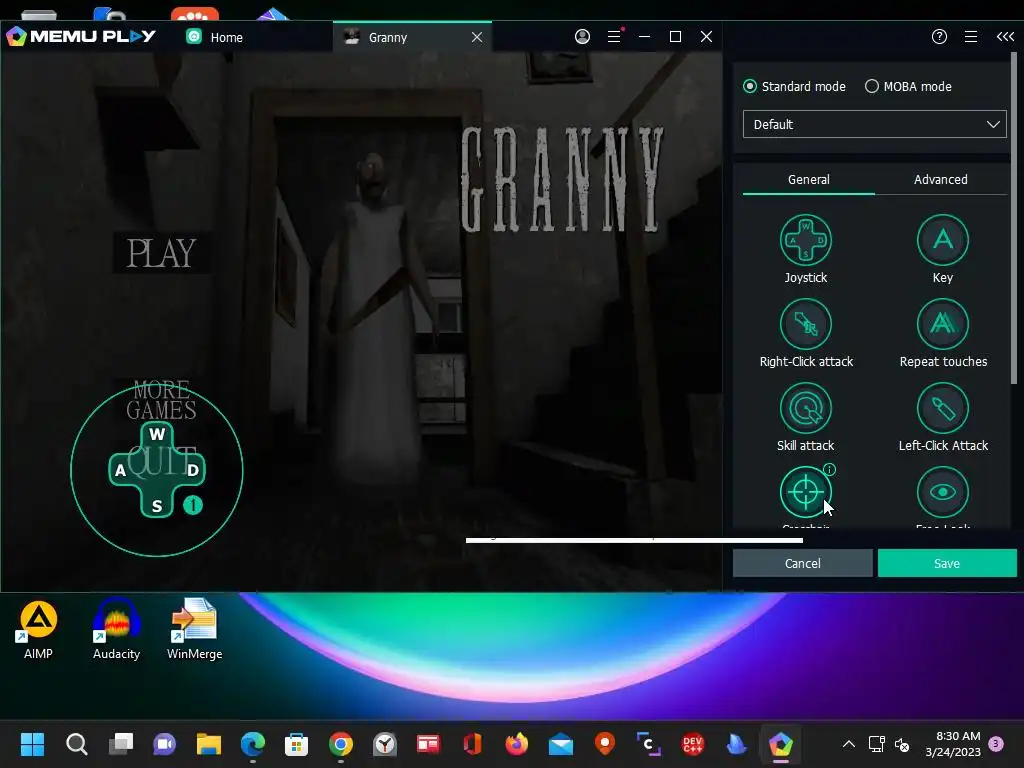
Task: Open Microsoft Edge from taskbar
Action: [253, 744]
